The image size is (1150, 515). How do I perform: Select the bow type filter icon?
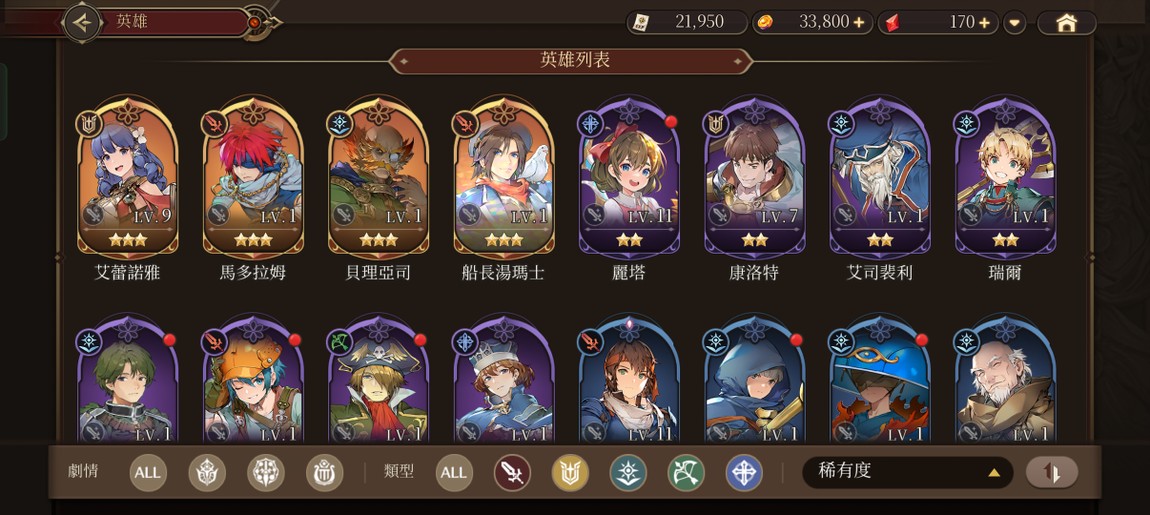(686, 472)
